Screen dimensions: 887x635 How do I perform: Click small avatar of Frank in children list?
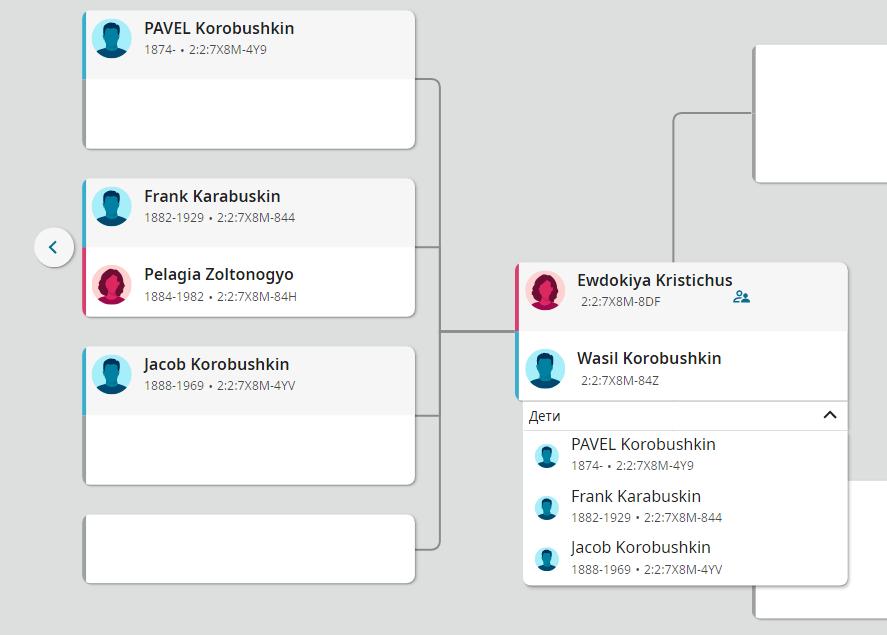(x=546, y=508)
